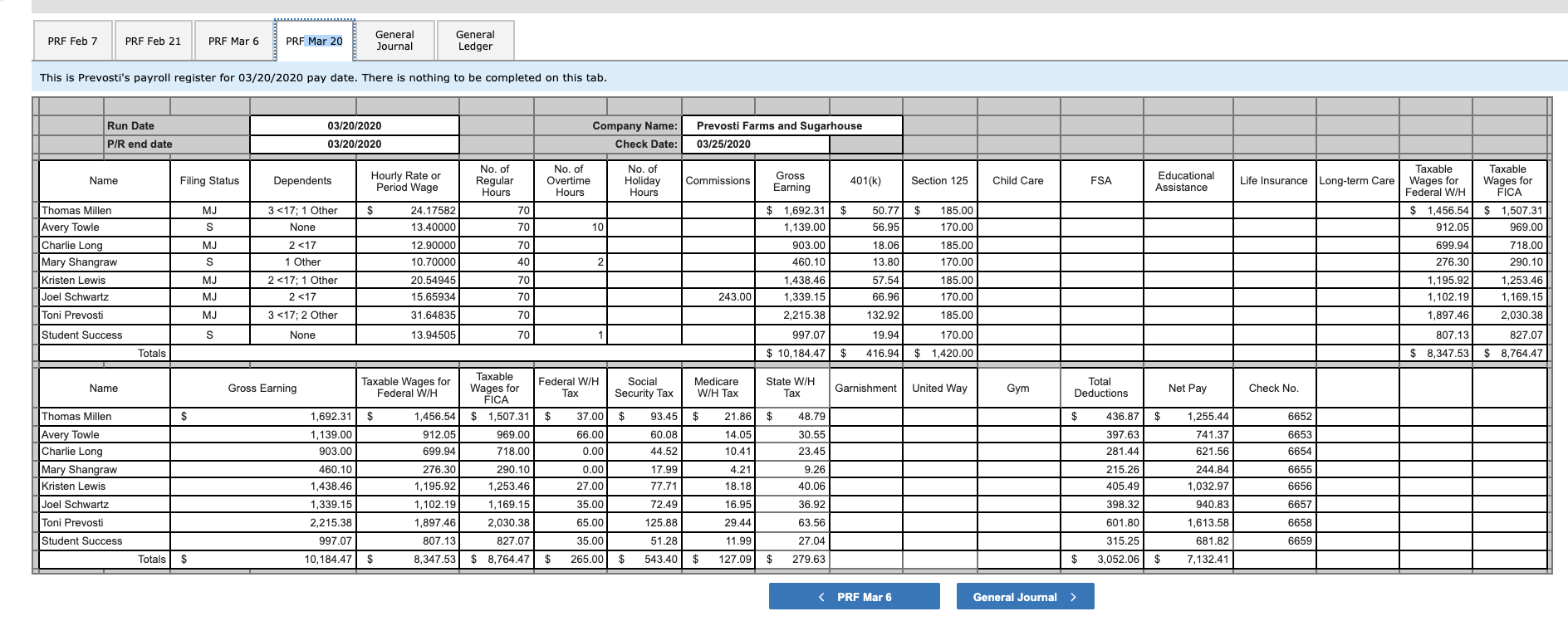Select Toni Prevosti's net pay 1,613.58

coord(1187,522)
